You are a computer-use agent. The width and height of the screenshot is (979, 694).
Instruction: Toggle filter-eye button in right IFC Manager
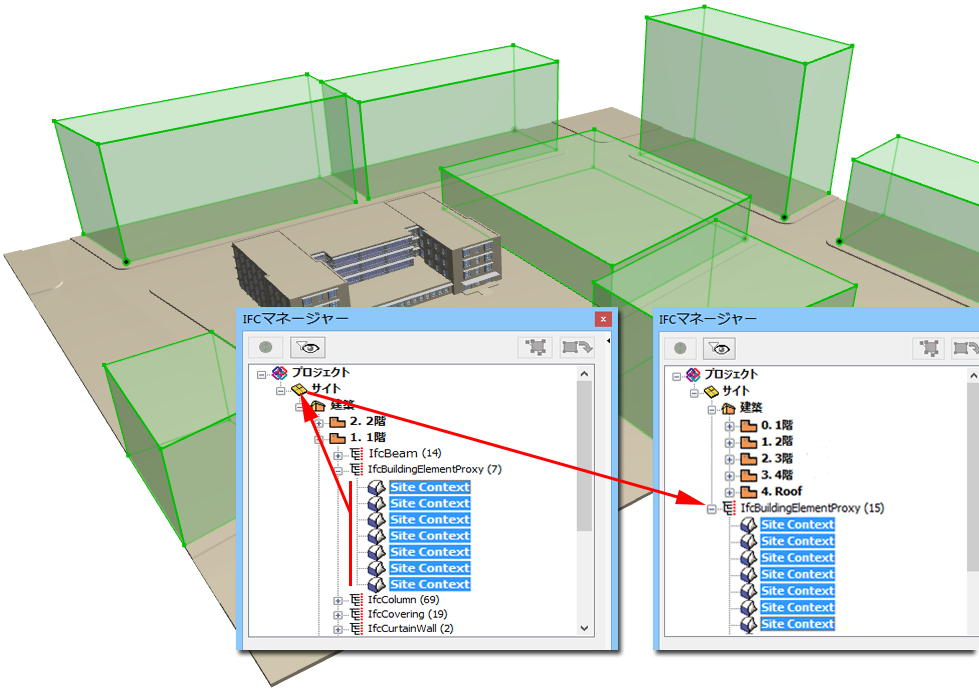click(x=719, y=348)
